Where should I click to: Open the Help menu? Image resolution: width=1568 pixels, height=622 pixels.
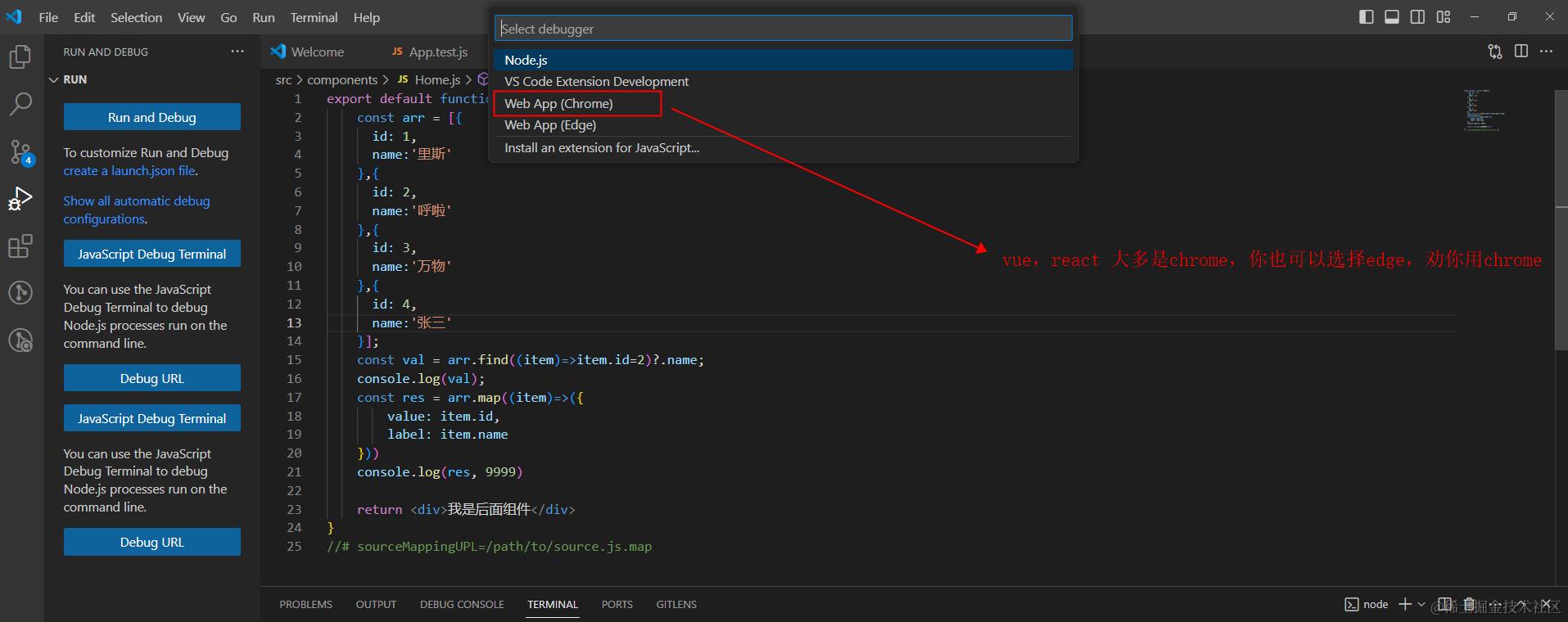(366, 17)
